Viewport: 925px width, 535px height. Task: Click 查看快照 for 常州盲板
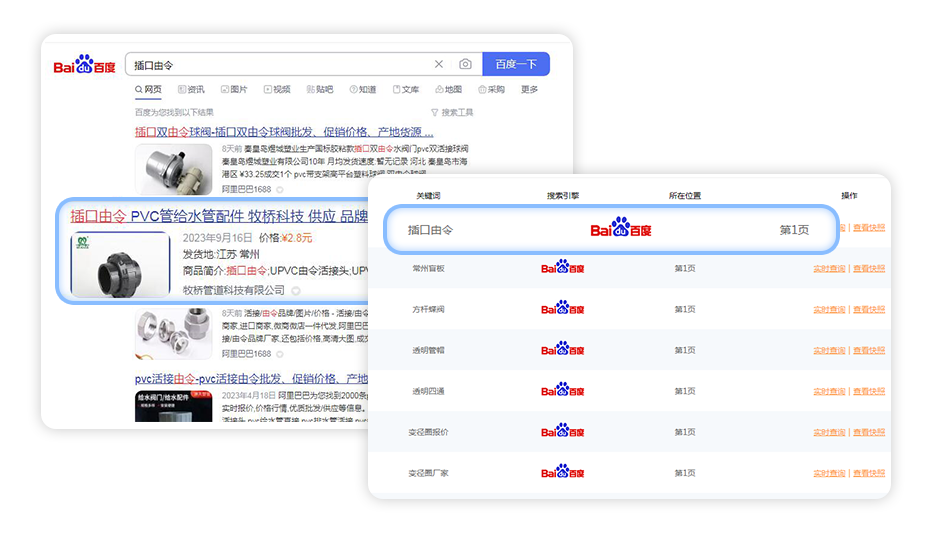click(869, 268)
